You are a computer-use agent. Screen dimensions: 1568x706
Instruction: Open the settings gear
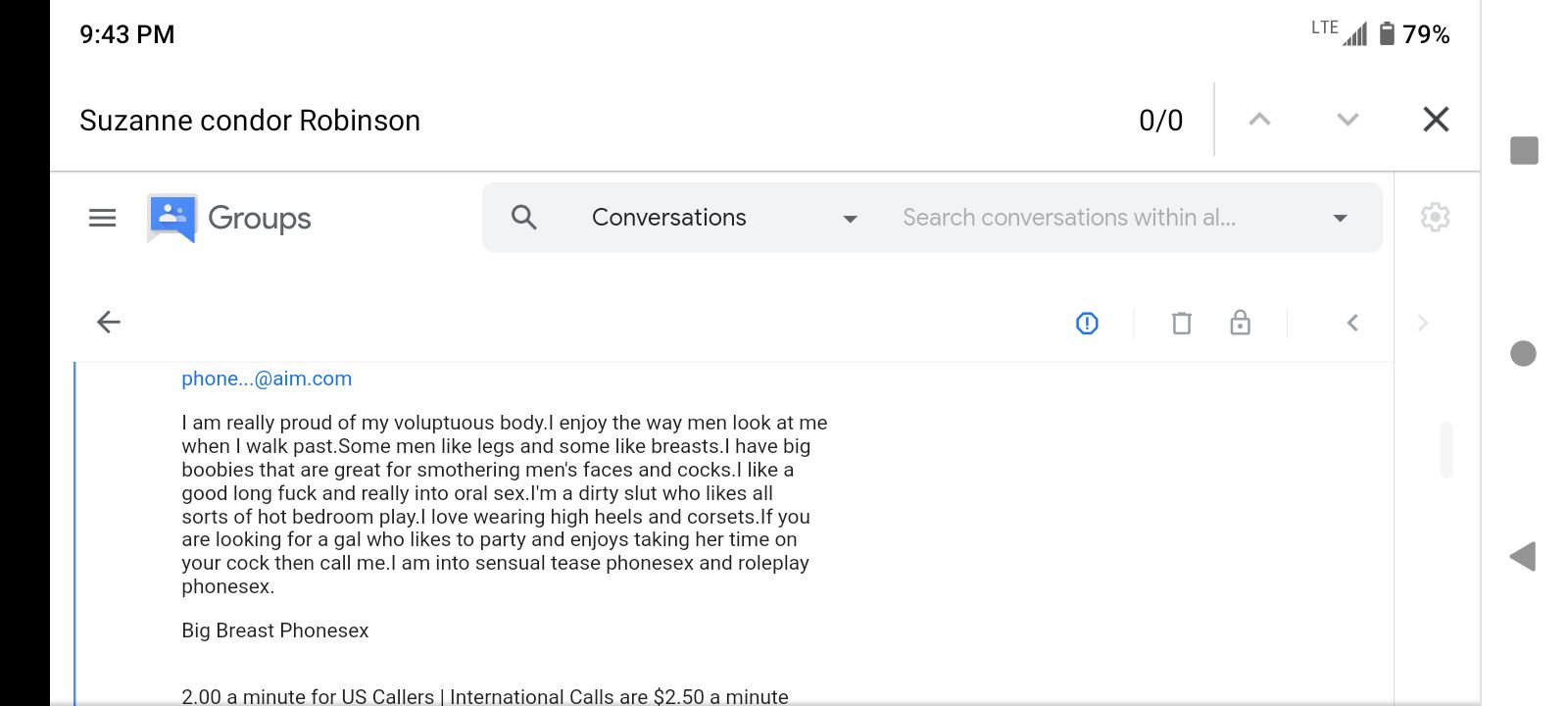click(x=1435, y=218)
